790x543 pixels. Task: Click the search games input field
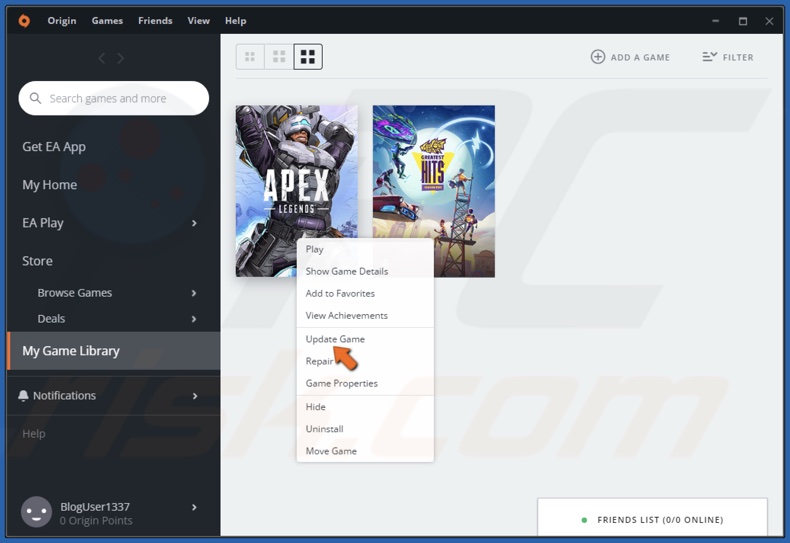114,98
